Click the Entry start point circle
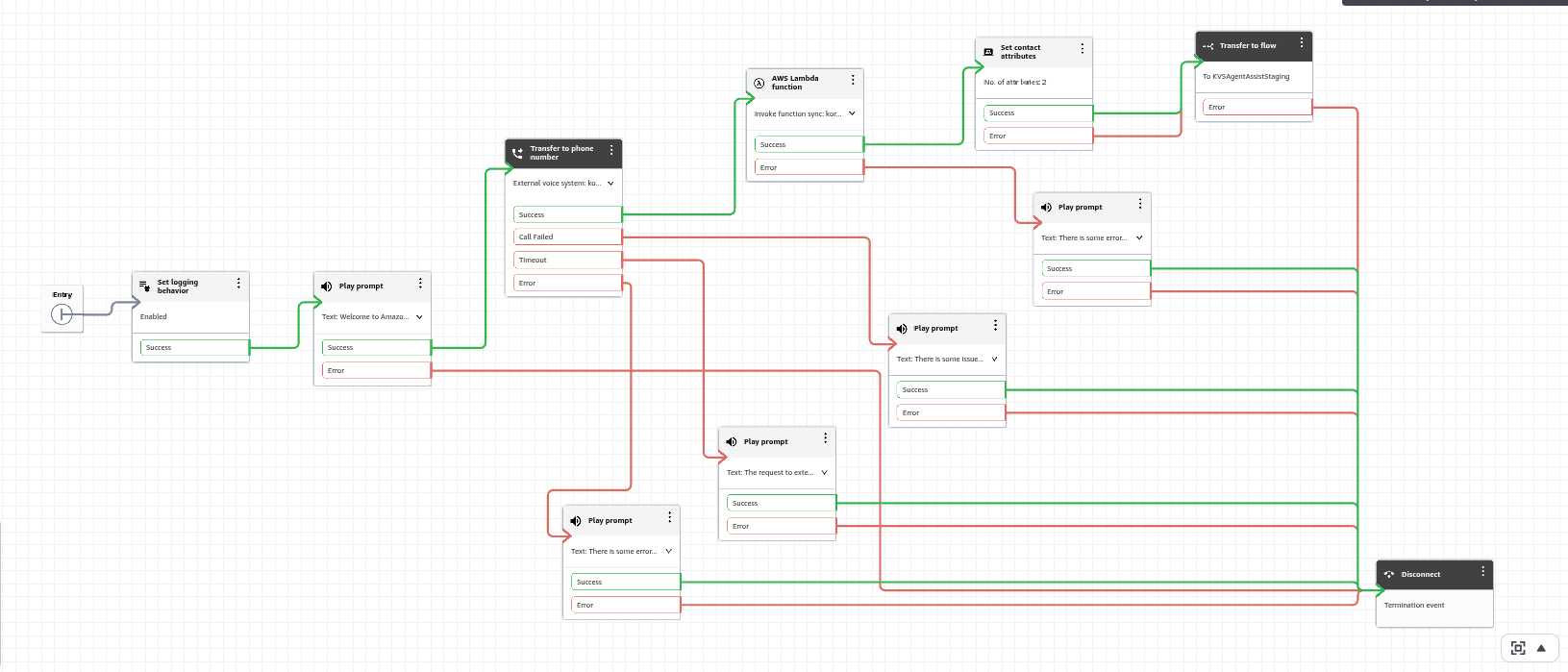 click(x=62, y=314)
